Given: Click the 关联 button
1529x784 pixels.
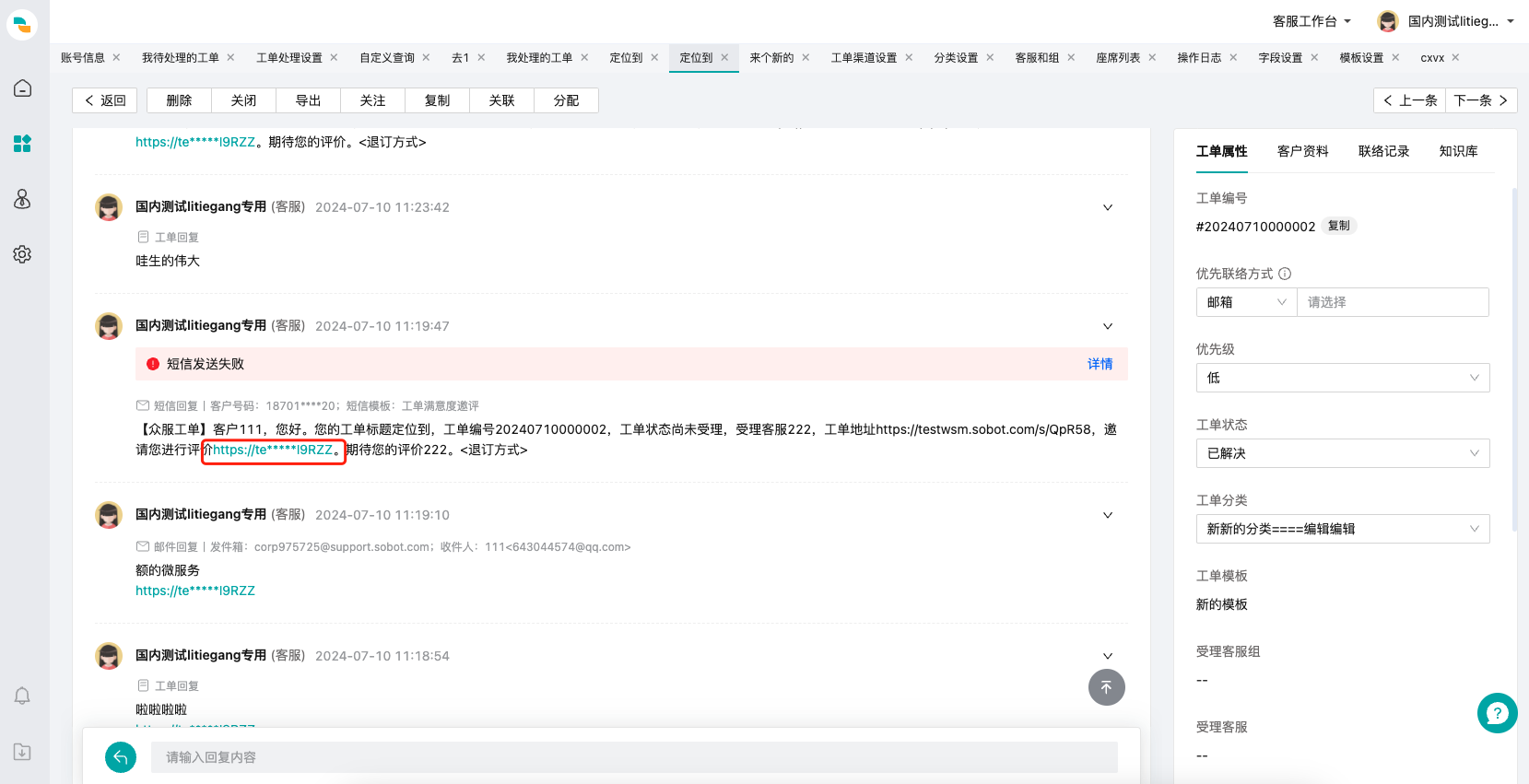Looking at the screenshot, I should click(x=501, y=100).
